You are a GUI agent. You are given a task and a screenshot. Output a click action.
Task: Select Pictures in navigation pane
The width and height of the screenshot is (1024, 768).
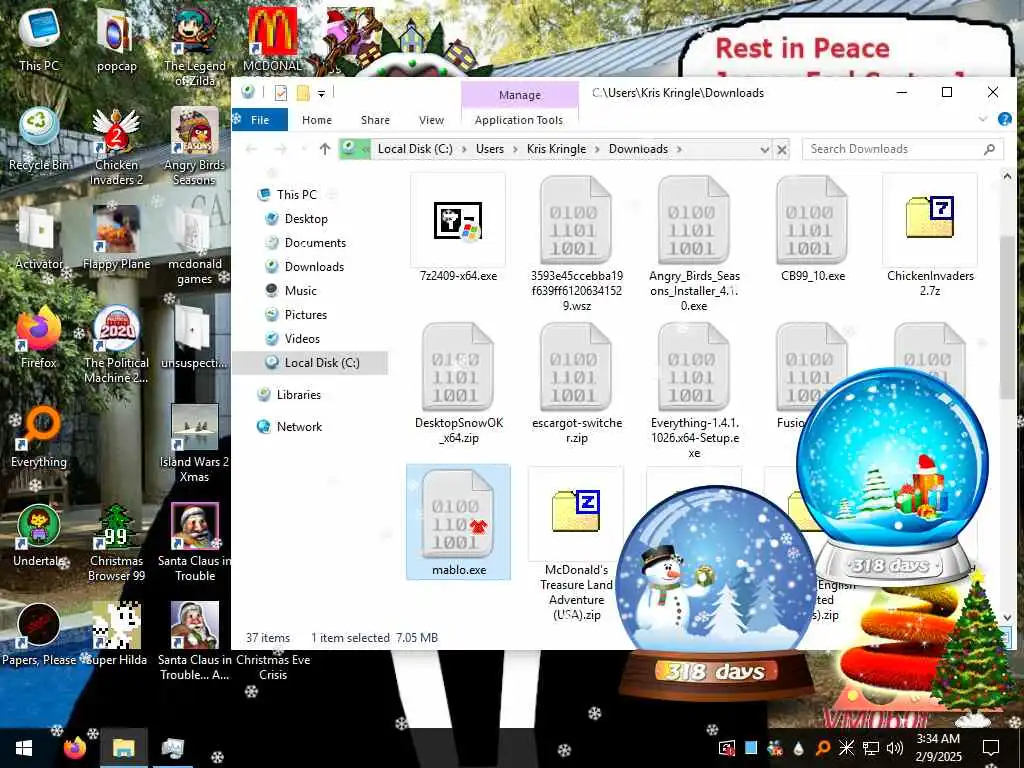(x=305, y=315)
